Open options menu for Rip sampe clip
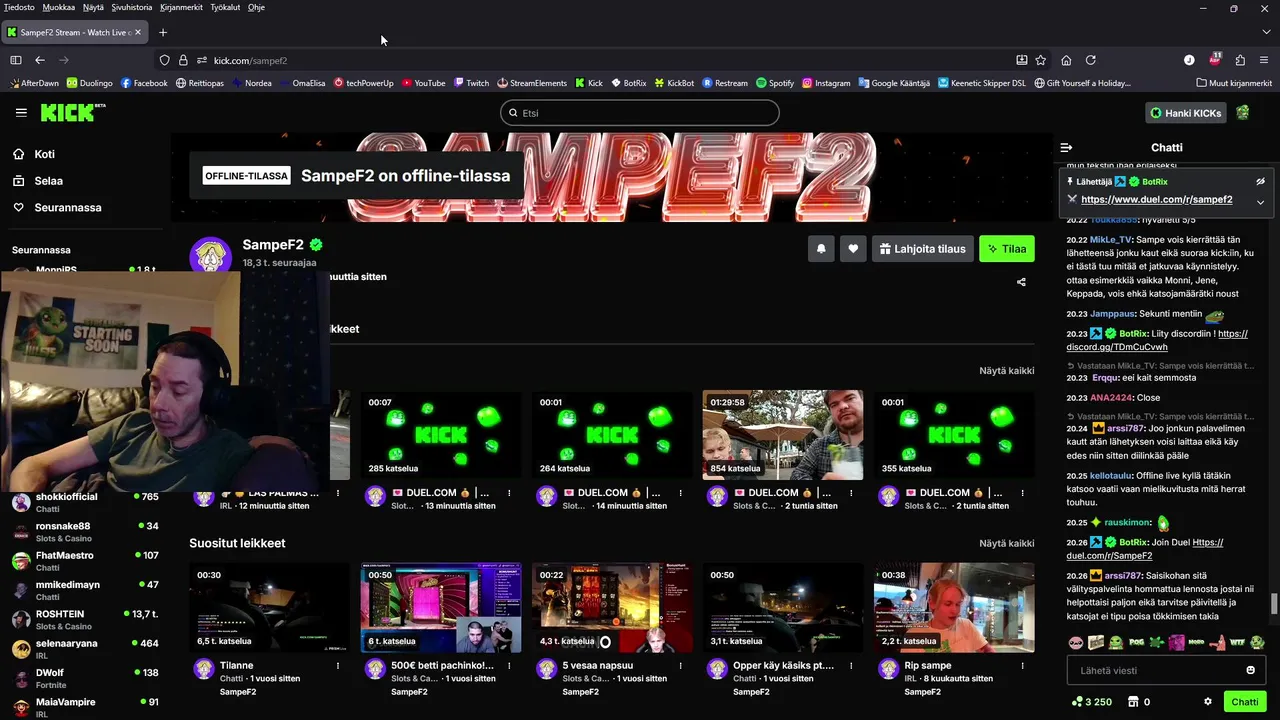This screenshot has height=720, width=1280. coord(1023,666)
